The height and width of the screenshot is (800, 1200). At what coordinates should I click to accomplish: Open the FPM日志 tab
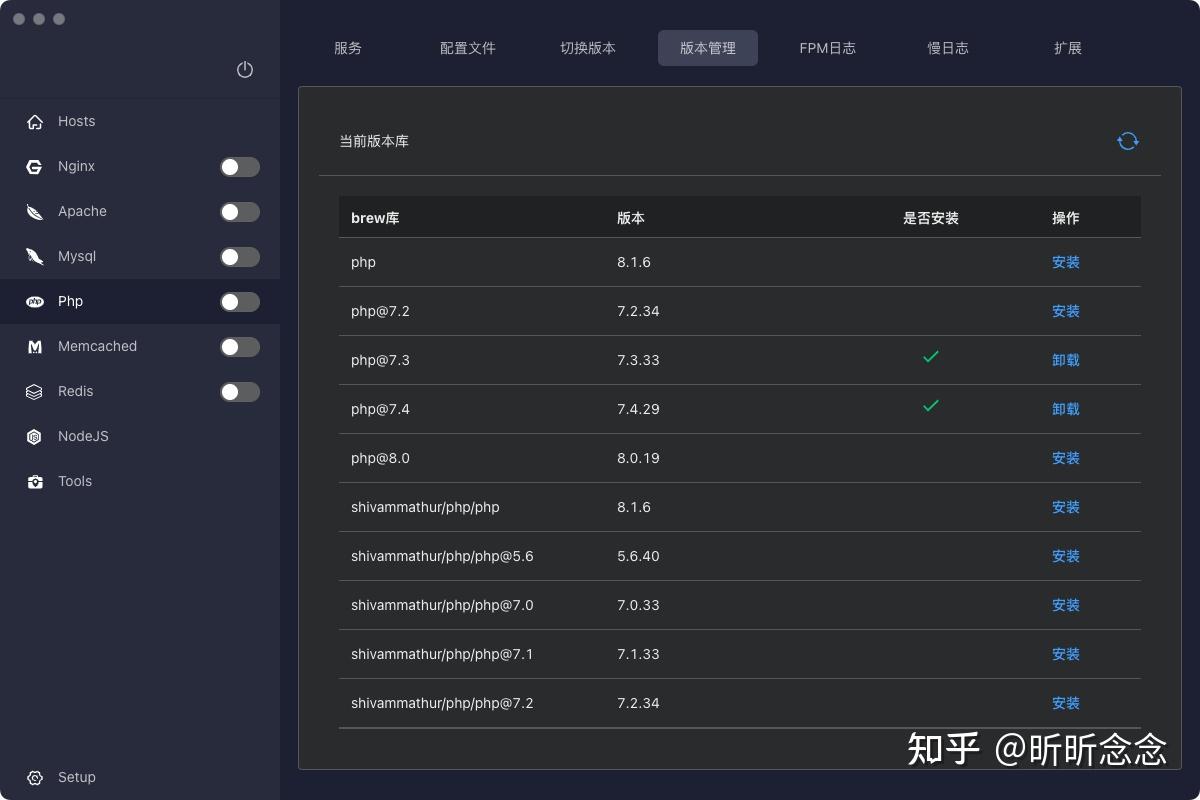pos(827,47)
